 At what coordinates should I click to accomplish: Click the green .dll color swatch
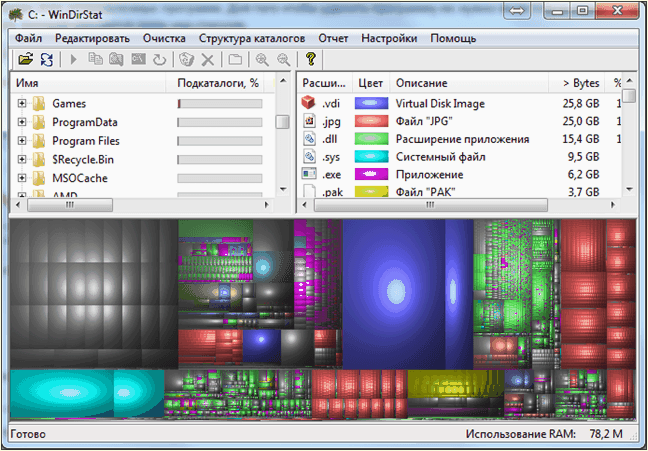click(371, 139)
